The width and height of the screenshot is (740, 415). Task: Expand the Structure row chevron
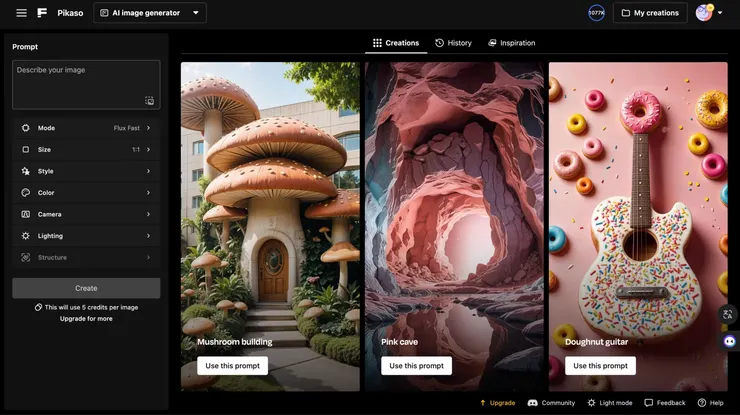(148, 257)
